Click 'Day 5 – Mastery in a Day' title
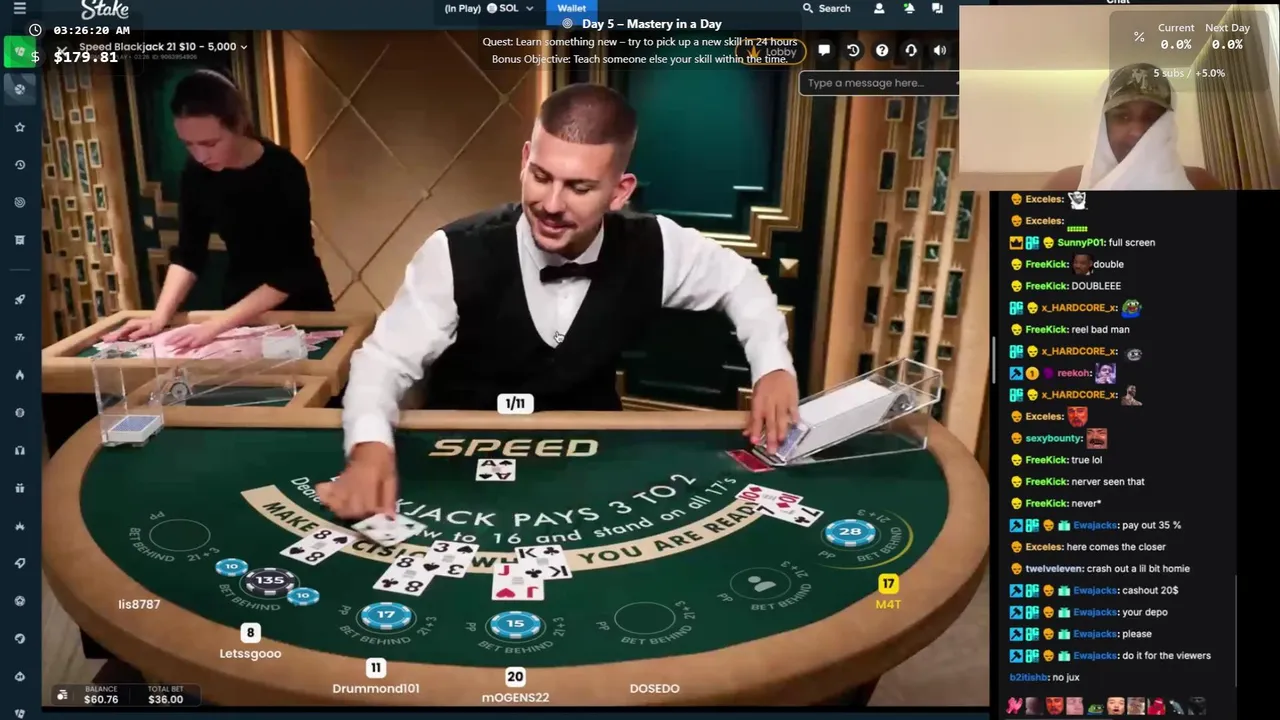Image resolution: width=1280 pixels, height=720 pixels. pos(651,23)
